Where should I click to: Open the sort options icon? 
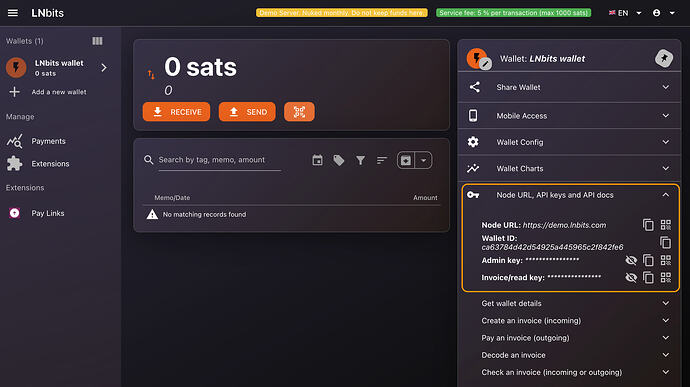click(382, 160)
